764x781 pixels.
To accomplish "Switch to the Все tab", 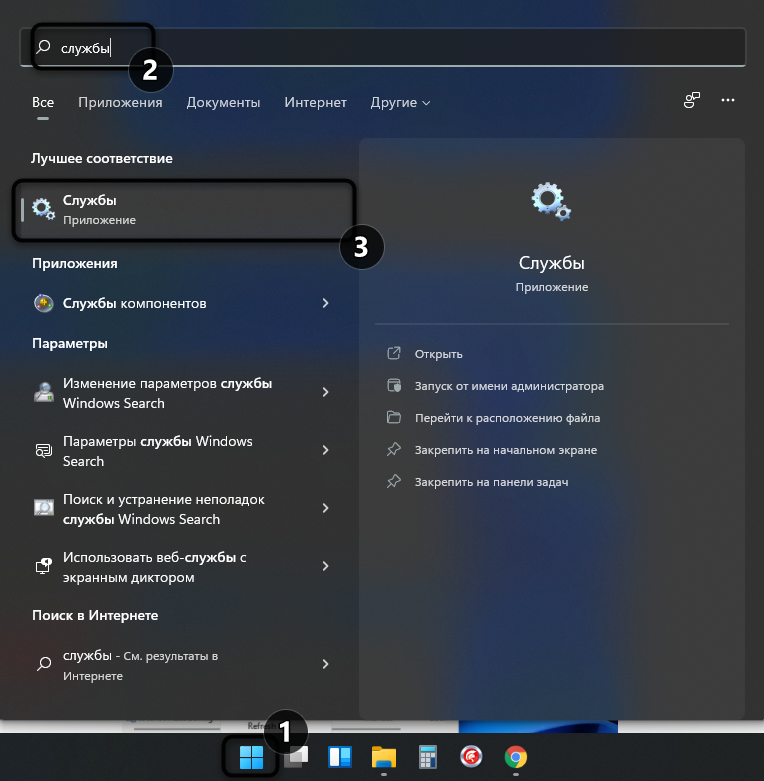I will pos(43,102).
